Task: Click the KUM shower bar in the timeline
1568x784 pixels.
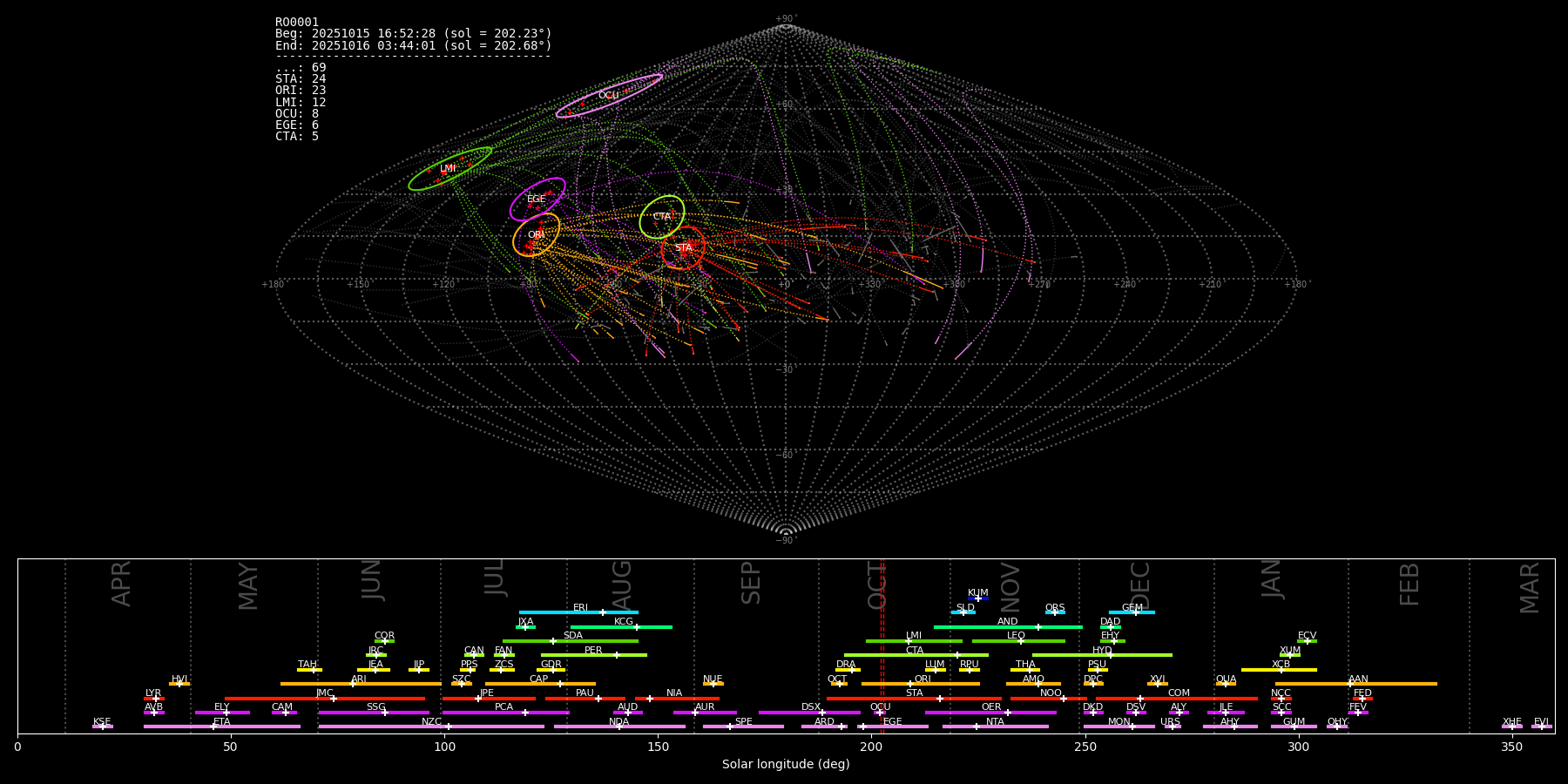Action: [x=978, y=598]
